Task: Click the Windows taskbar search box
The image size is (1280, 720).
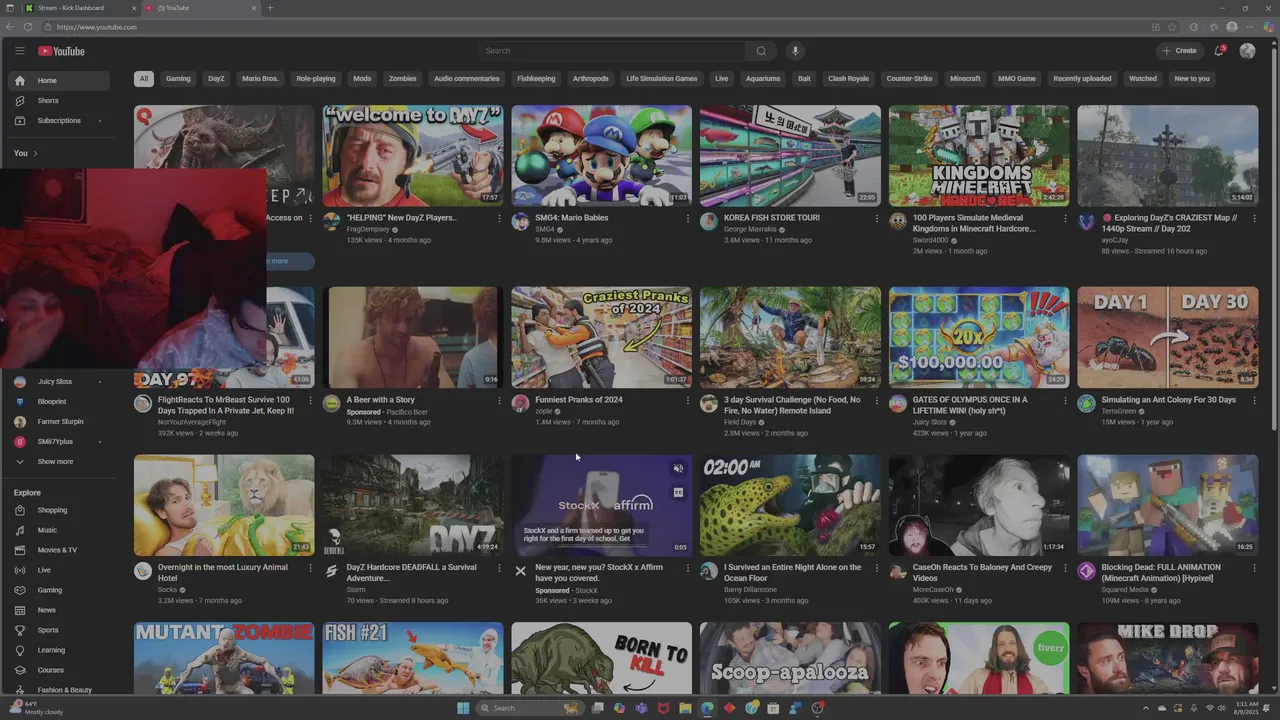Action: 530,708
